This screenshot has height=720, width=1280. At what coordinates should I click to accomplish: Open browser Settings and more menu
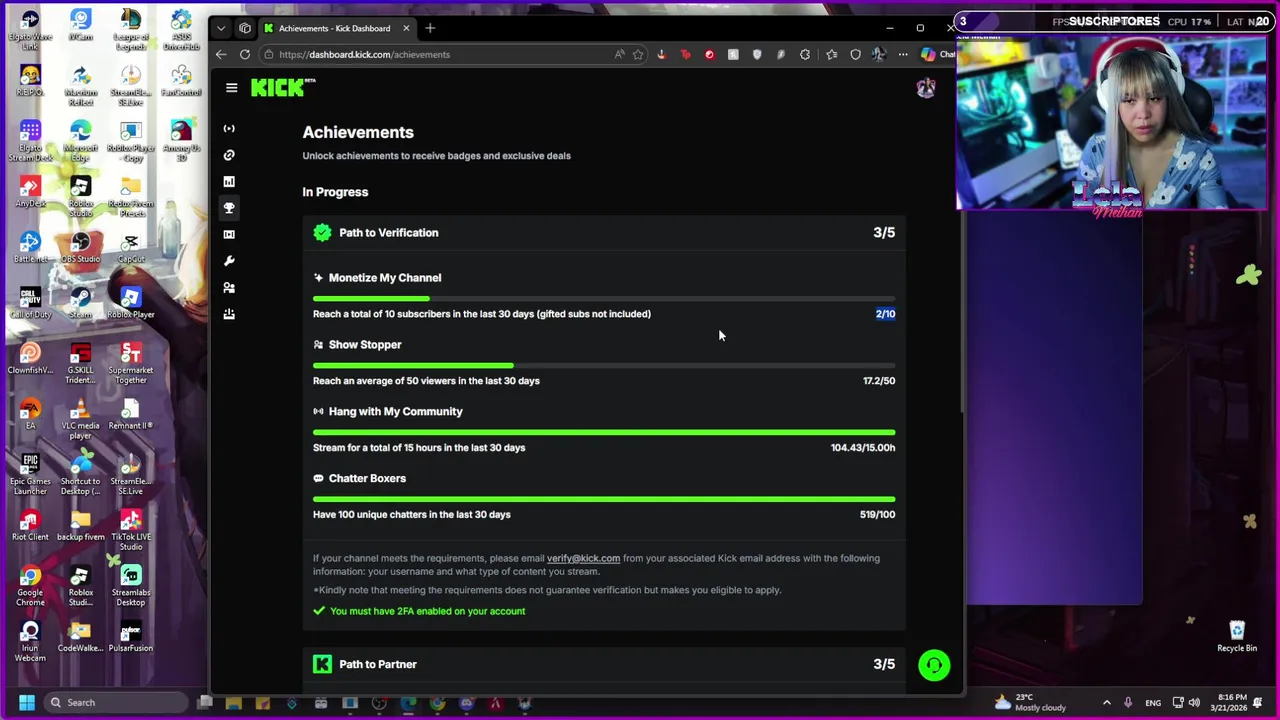point(903,54)
